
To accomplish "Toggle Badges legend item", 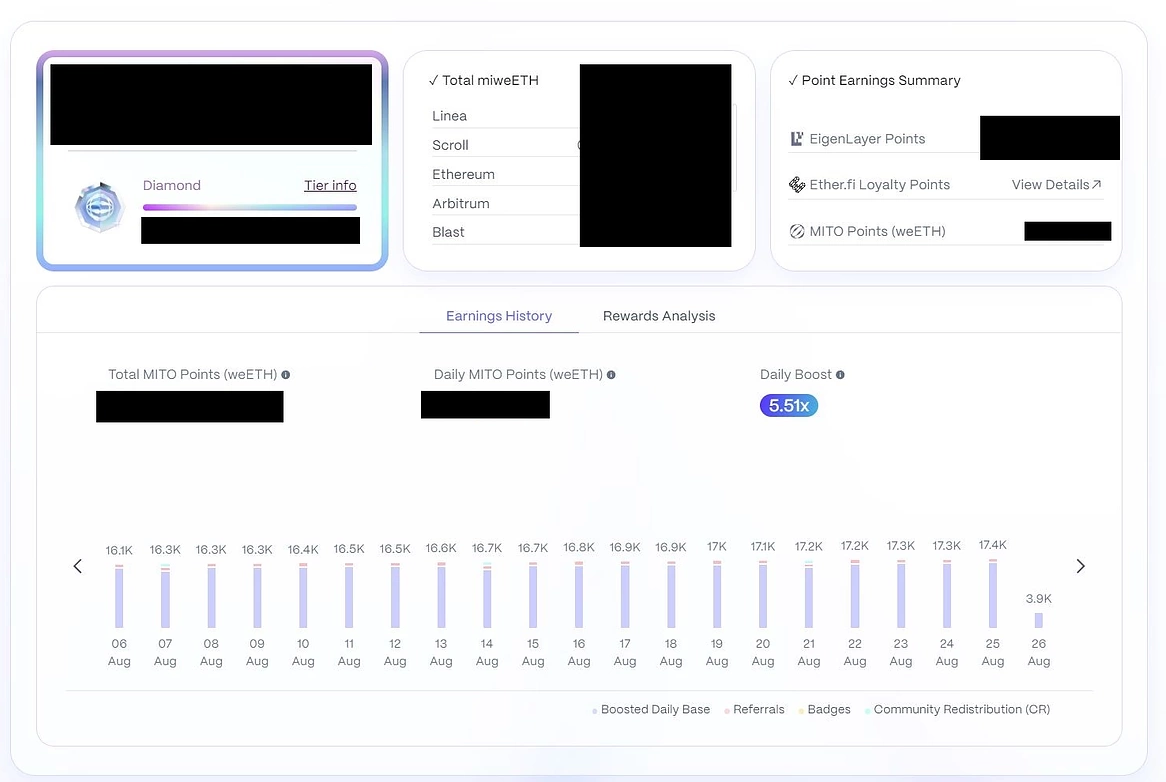I will click(824, 709).
